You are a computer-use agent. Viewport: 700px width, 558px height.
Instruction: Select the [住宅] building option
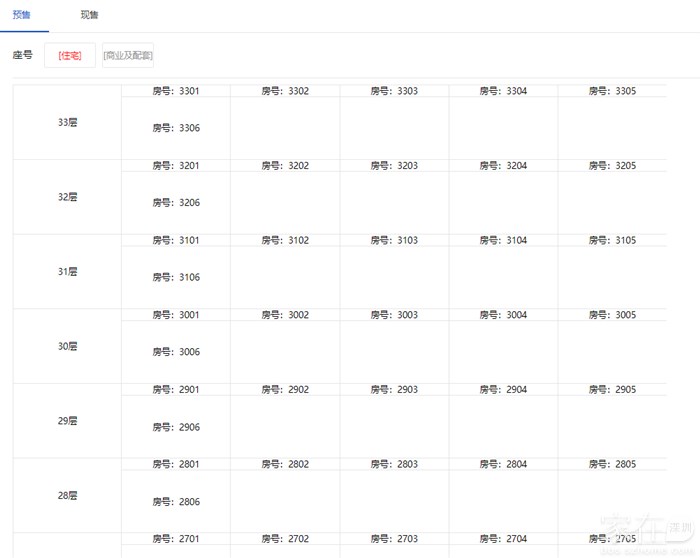70,55
